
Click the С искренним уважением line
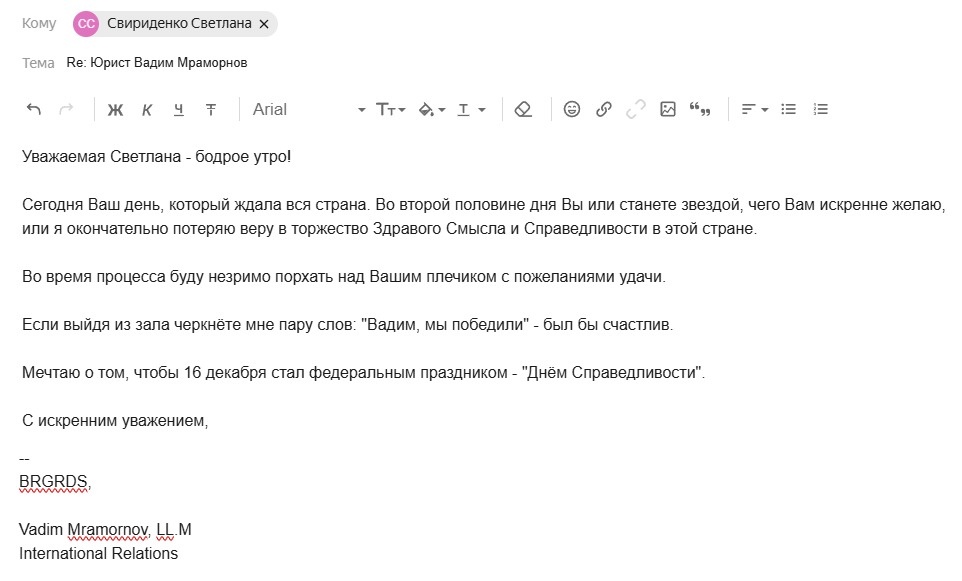pyautogui.click(x=115, y=420)
